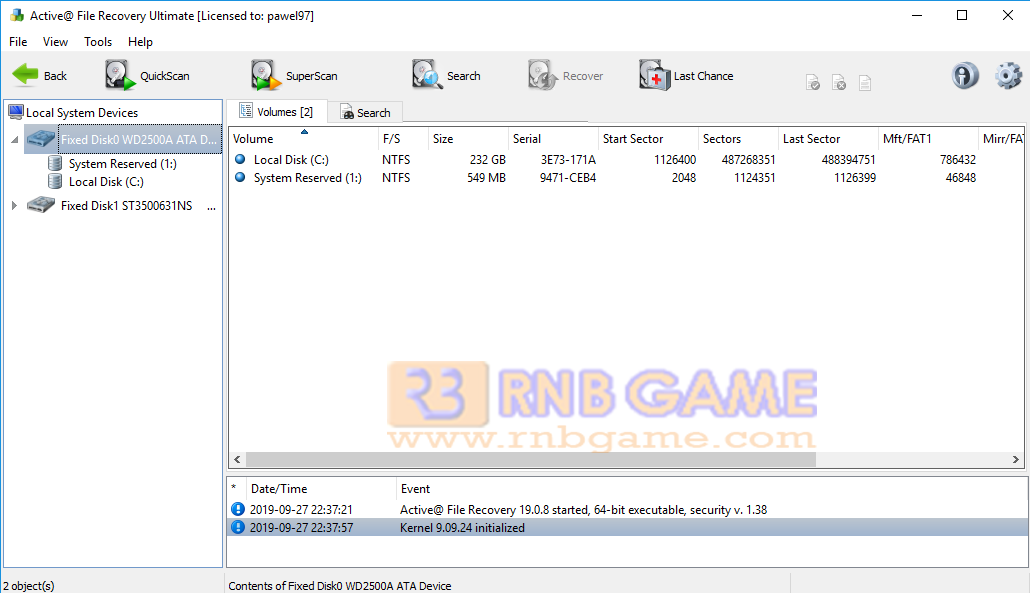
Task: Open the Tools menu
Action: [98, 41]
